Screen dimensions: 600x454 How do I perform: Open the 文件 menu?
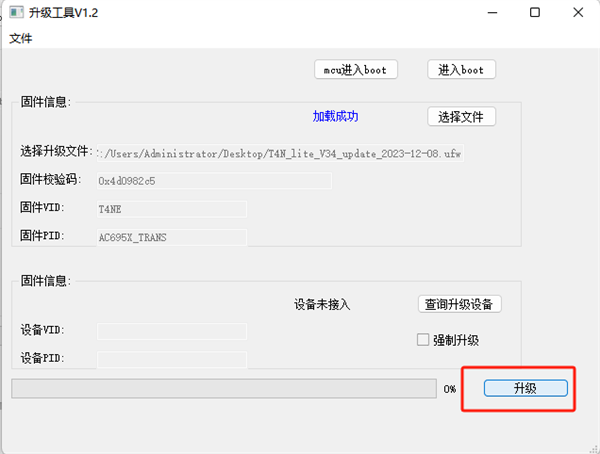[21, 38]
